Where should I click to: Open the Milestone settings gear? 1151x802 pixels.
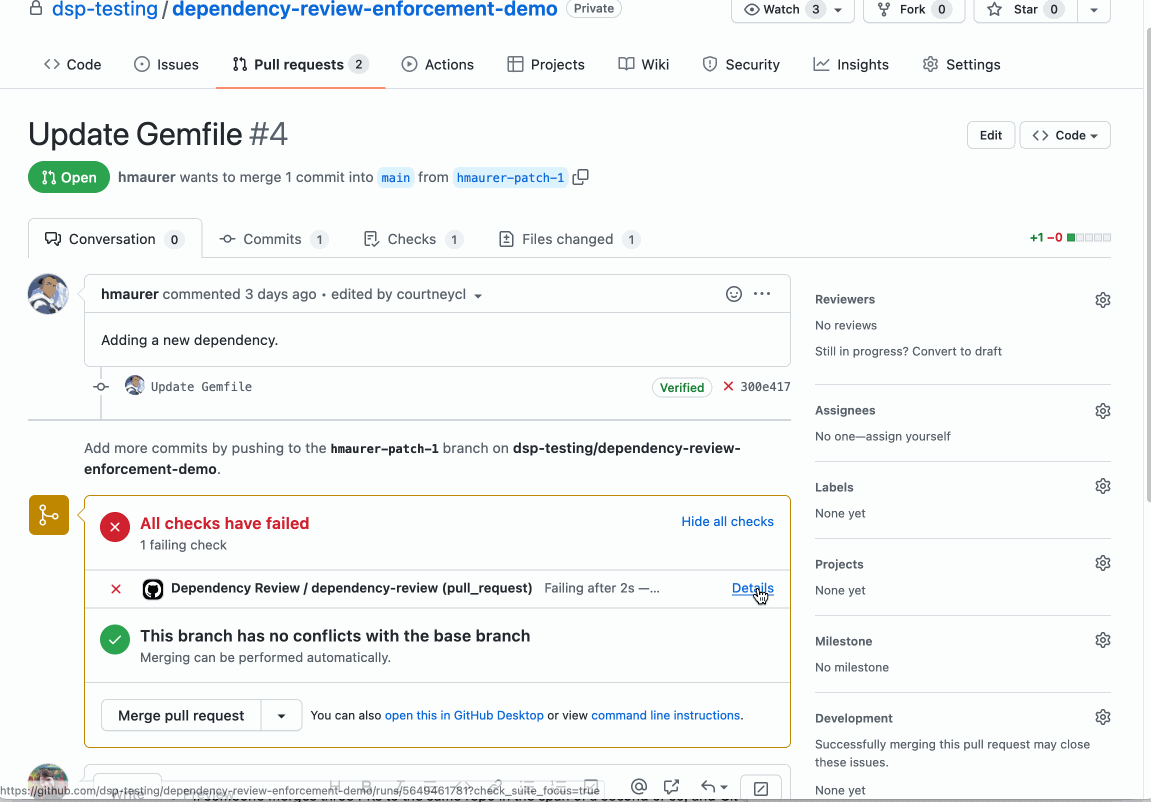tap(1102, 639)
